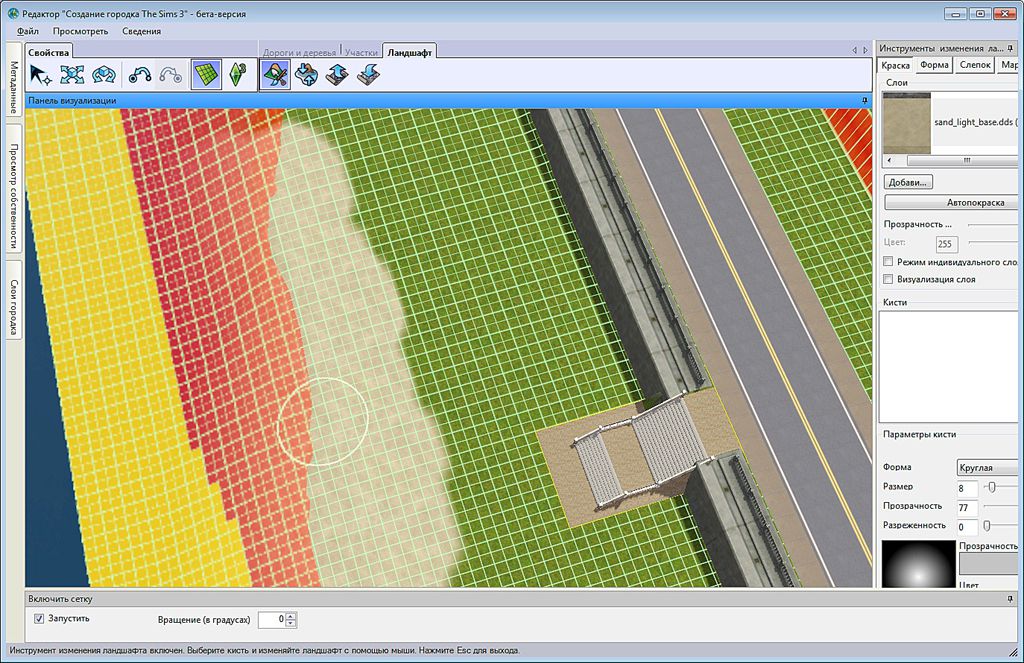Click the green plumbob Sims icon

(237, 74)
